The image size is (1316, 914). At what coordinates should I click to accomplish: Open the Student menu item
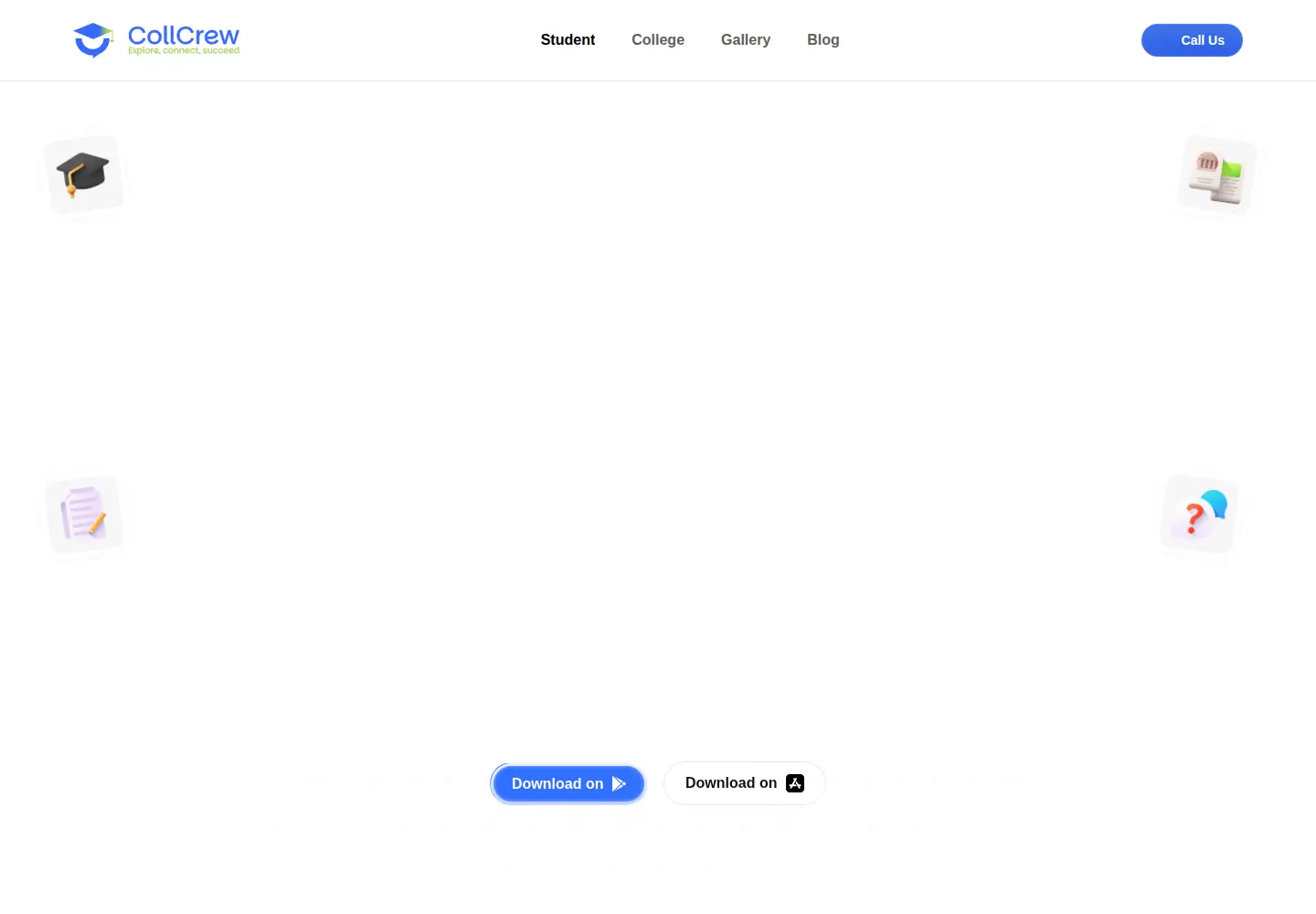[568, 40]
